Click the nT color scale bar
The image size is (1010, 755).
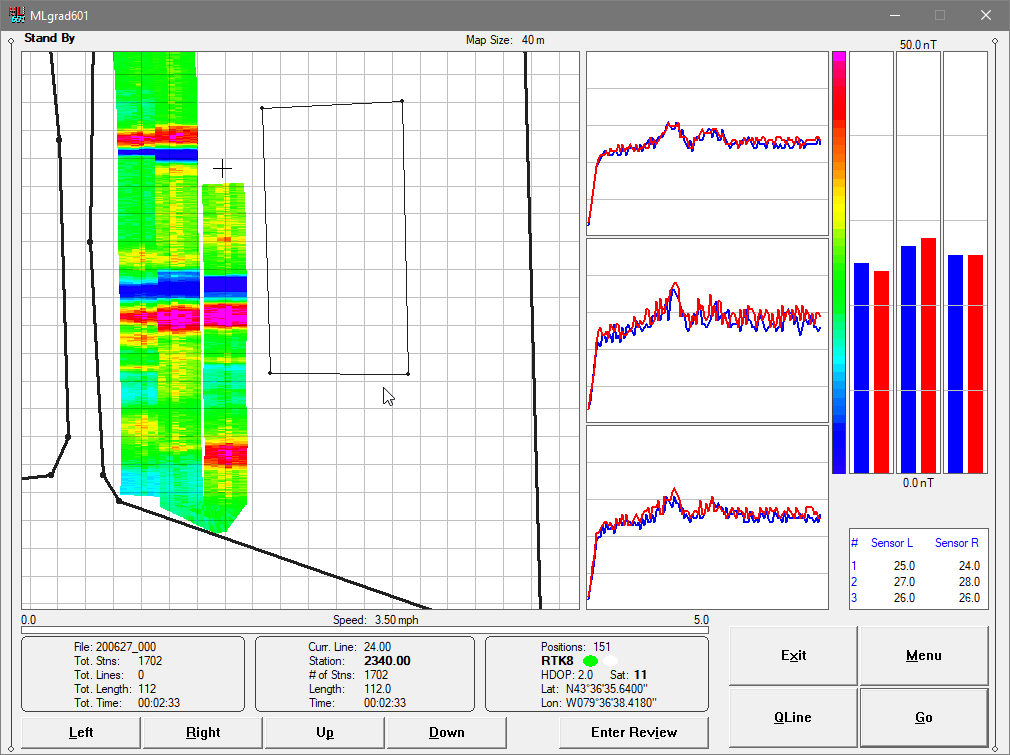pyautogui.click(x=839, y=263)
